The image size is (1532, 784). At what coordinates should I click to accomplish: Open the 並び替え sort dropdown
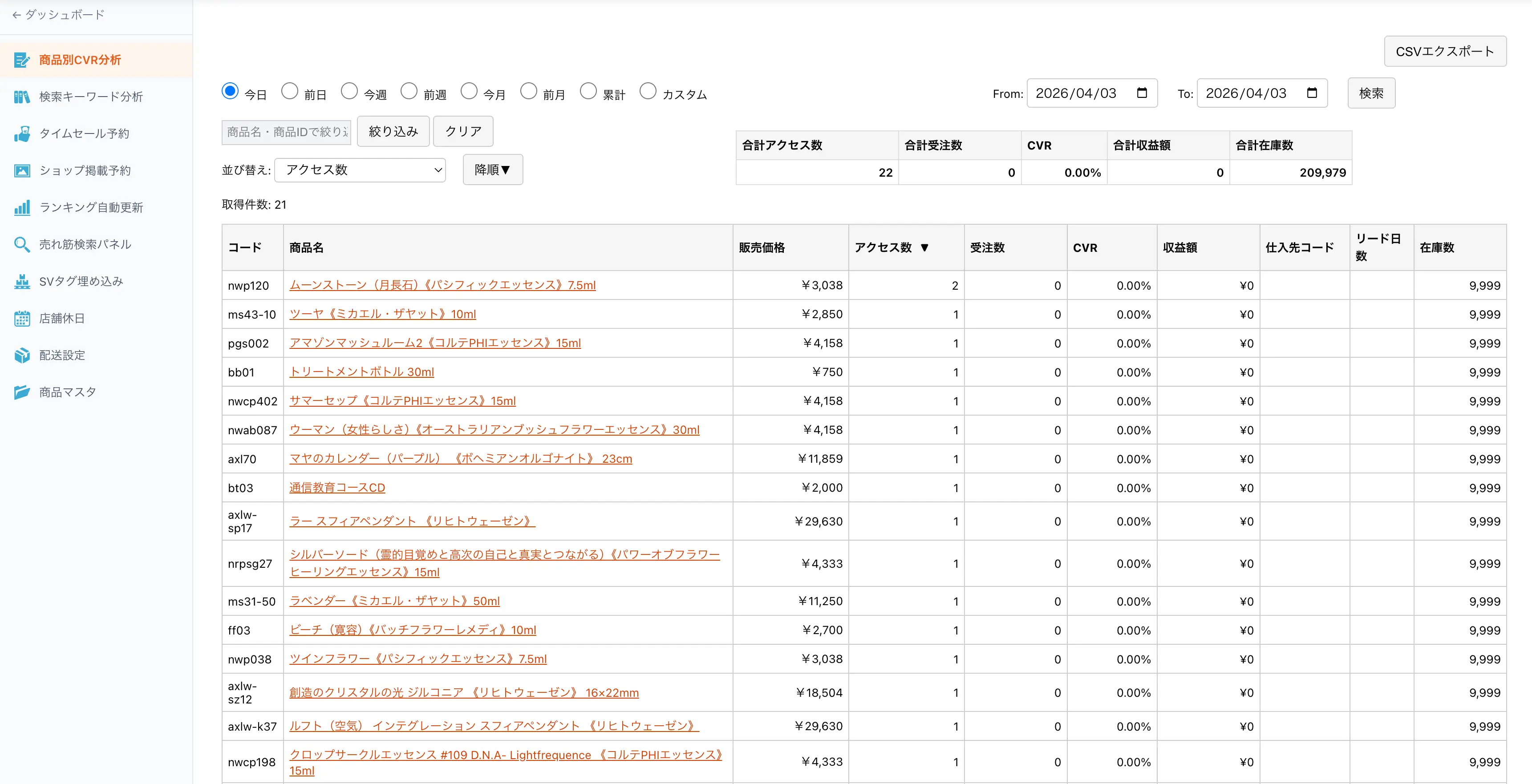(x=361, y=170)
